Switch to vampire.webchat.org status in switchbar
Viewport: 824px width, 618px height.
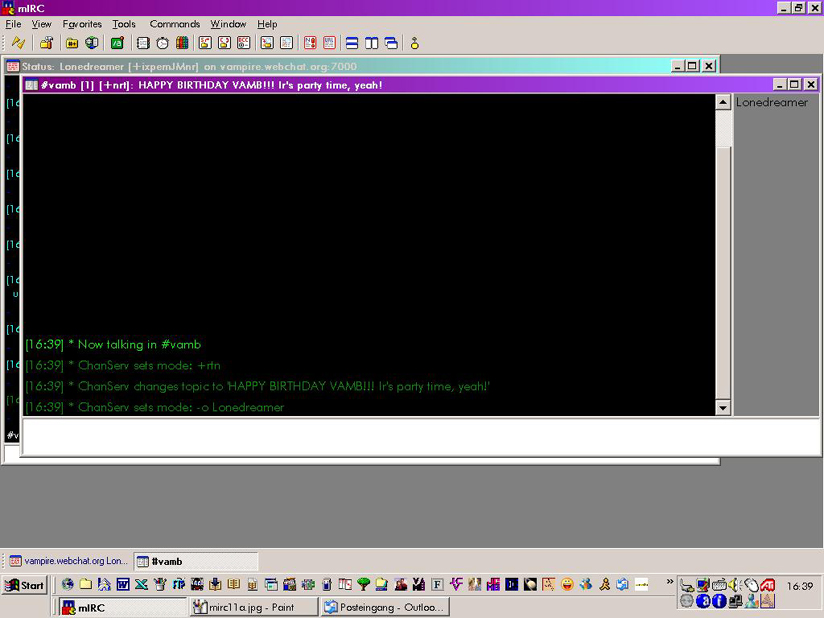(68, 561)
